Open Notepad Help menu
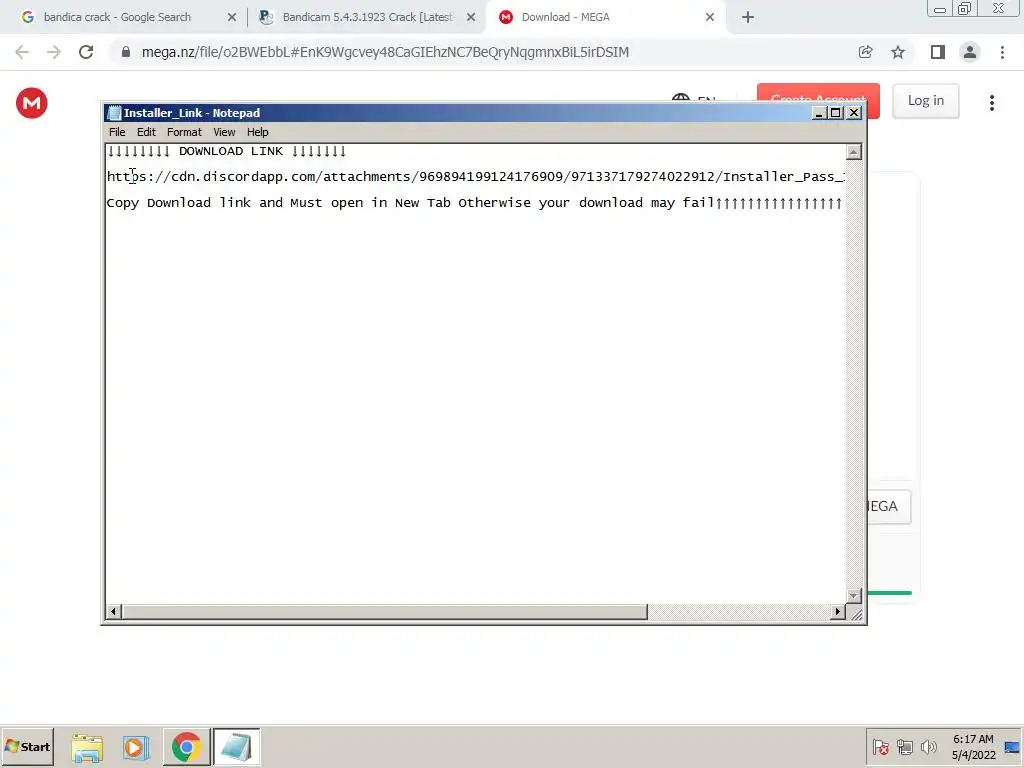The width and height of the screenshot is (1024, 768). [257, 132]
